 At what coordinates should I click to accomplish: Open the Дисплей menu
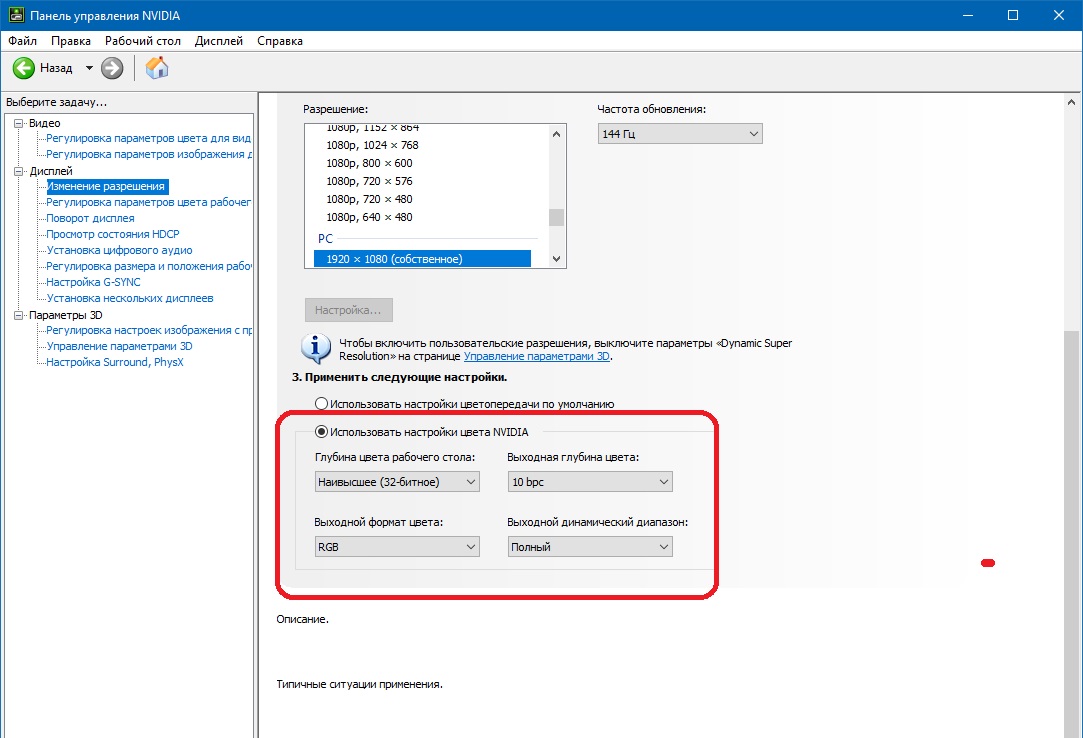pyautogui.click(x=218, y=41)
